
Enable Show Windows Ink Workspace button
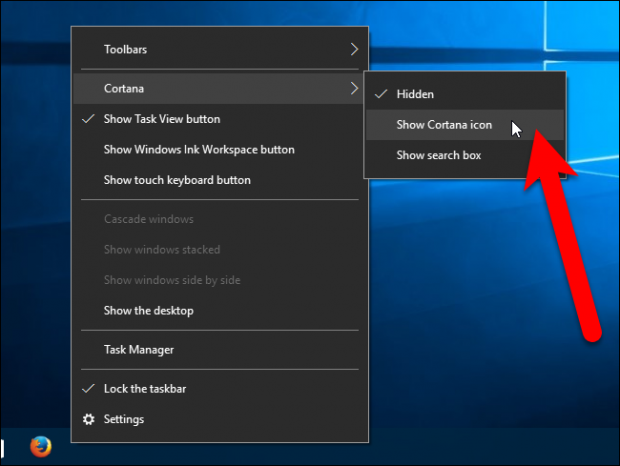point(199,150)
